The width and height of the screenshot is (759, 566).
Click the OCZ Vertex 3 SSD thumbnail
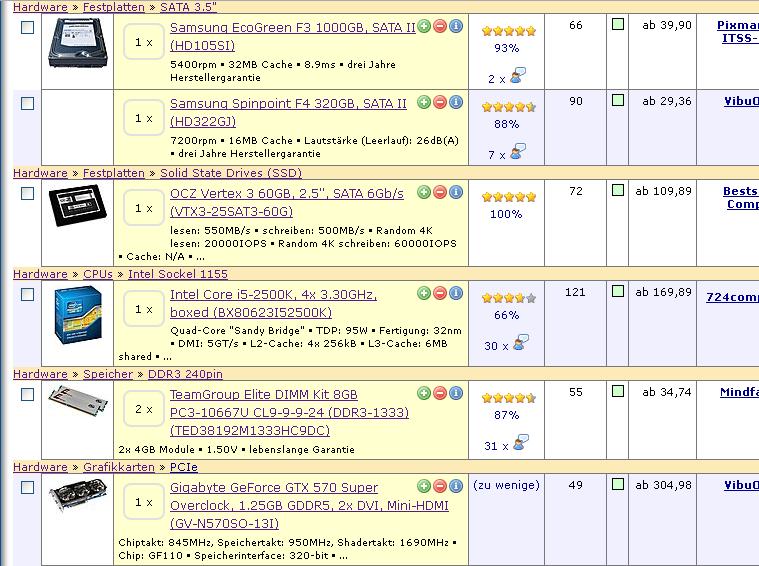[x=77, y=205]
